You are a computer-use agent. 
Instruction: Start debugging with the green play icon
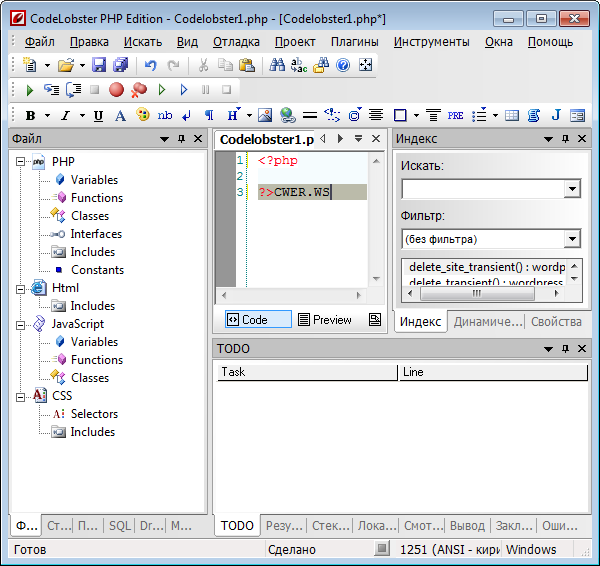[30, 90]
